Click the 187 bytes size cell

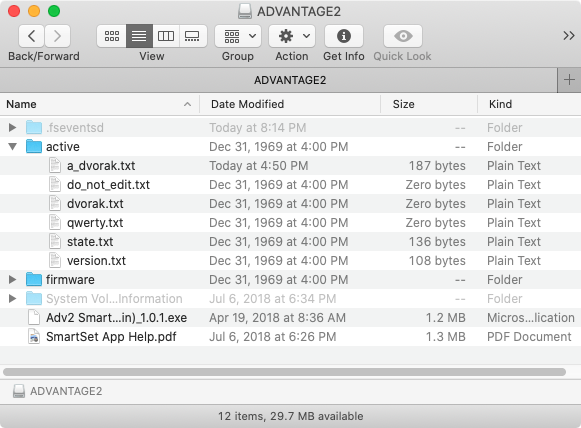coord(437,166)
